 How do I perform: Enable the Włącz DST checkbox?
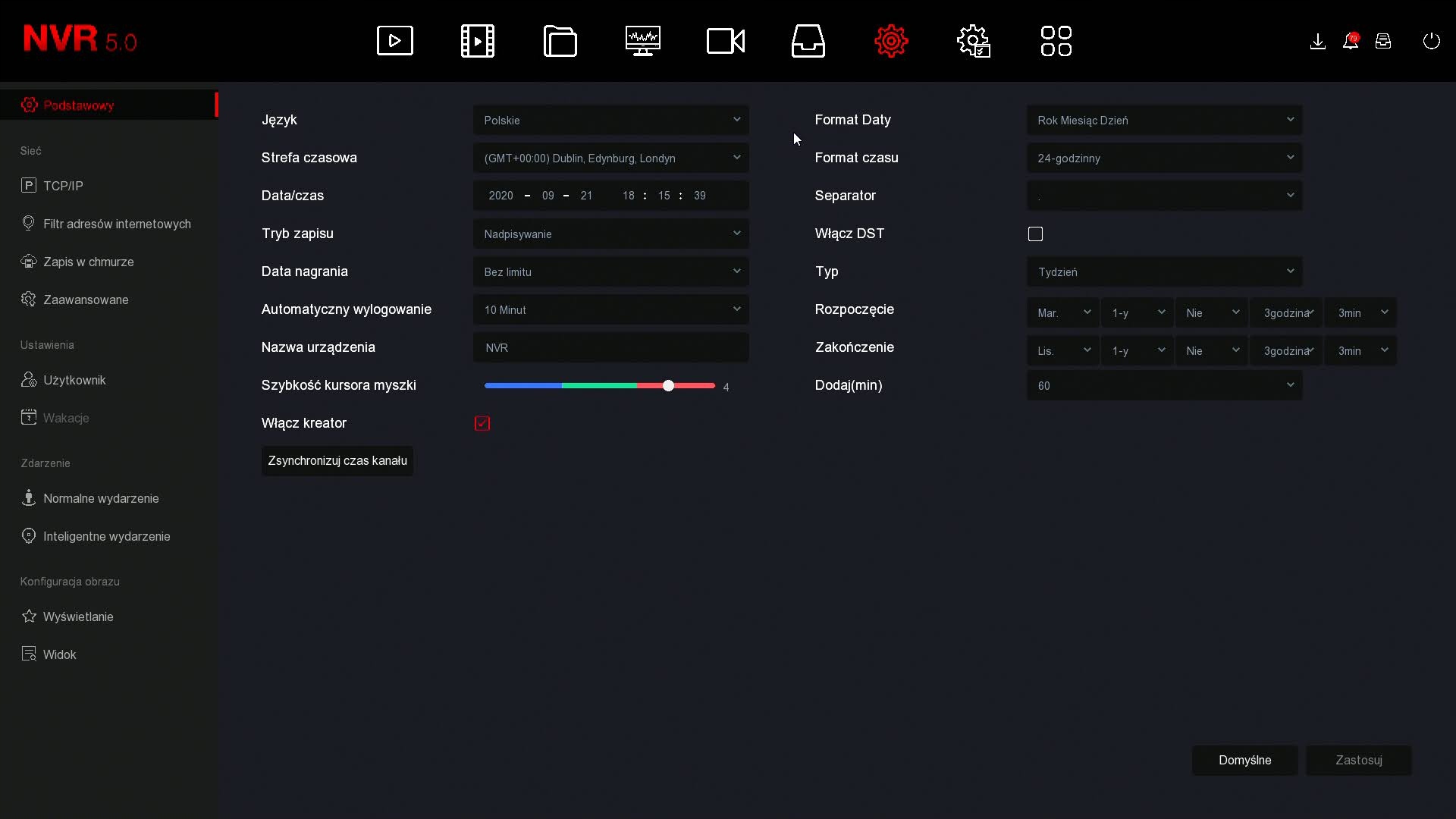click(1035, 234)
